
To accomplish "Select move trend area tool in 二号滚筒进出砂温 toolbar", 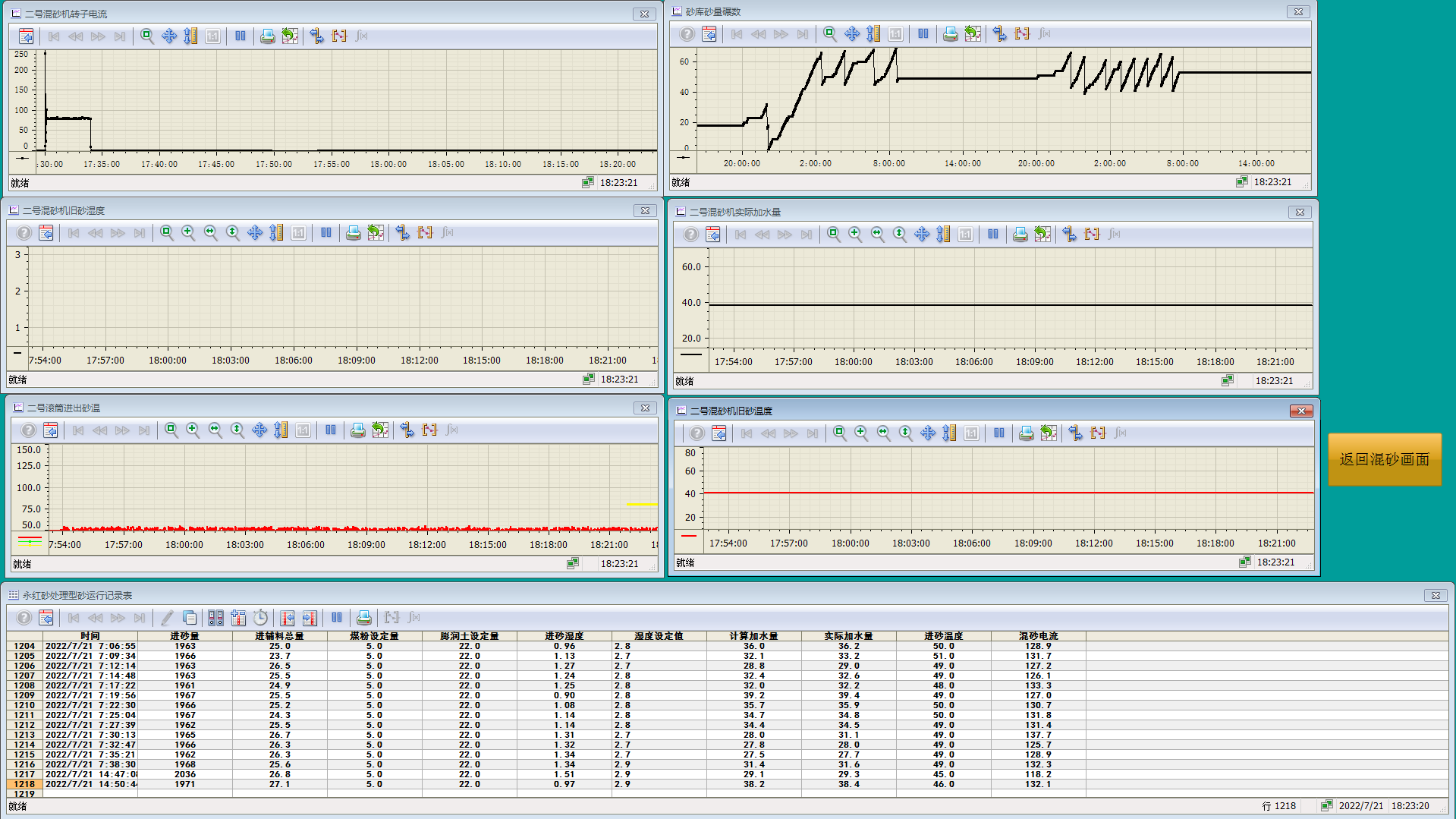I will [259, 430].
